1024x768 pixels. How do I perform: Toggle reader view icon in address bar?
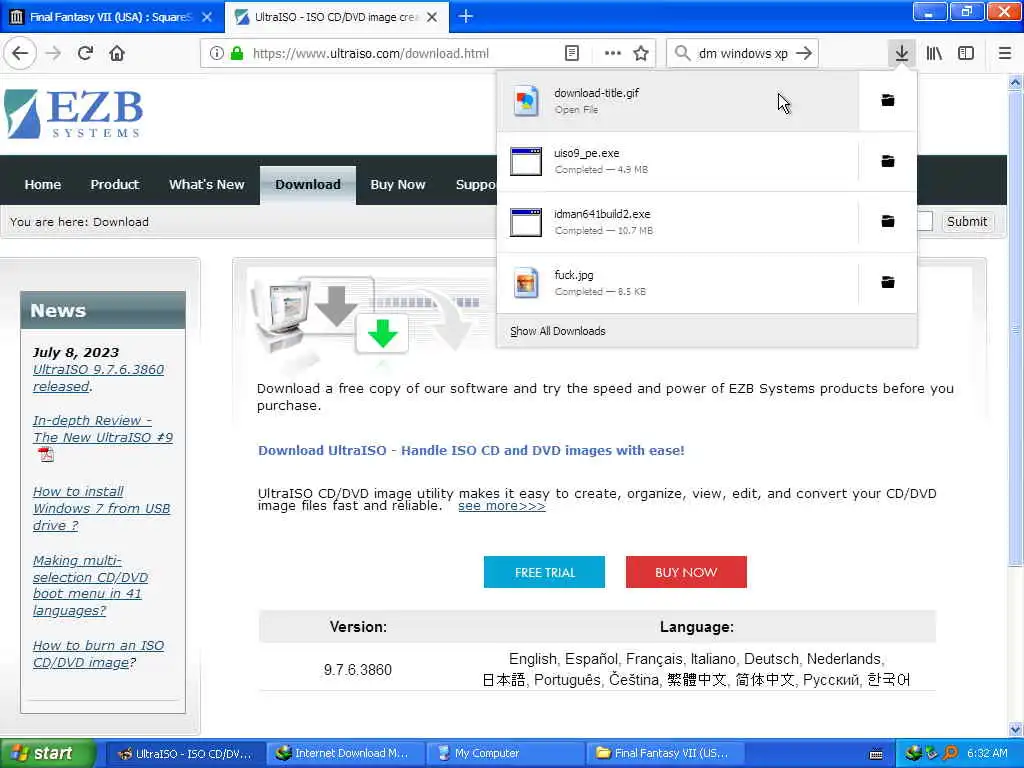coord(571,53)
